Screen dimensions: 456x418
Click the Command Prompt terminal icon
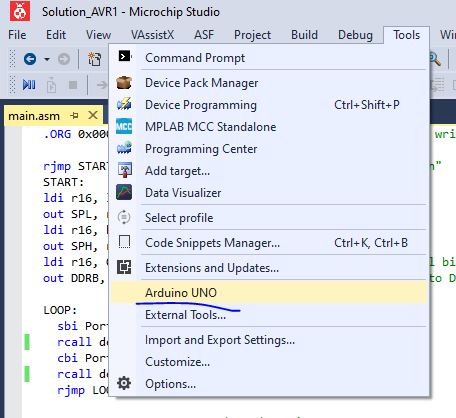[124, 56]
